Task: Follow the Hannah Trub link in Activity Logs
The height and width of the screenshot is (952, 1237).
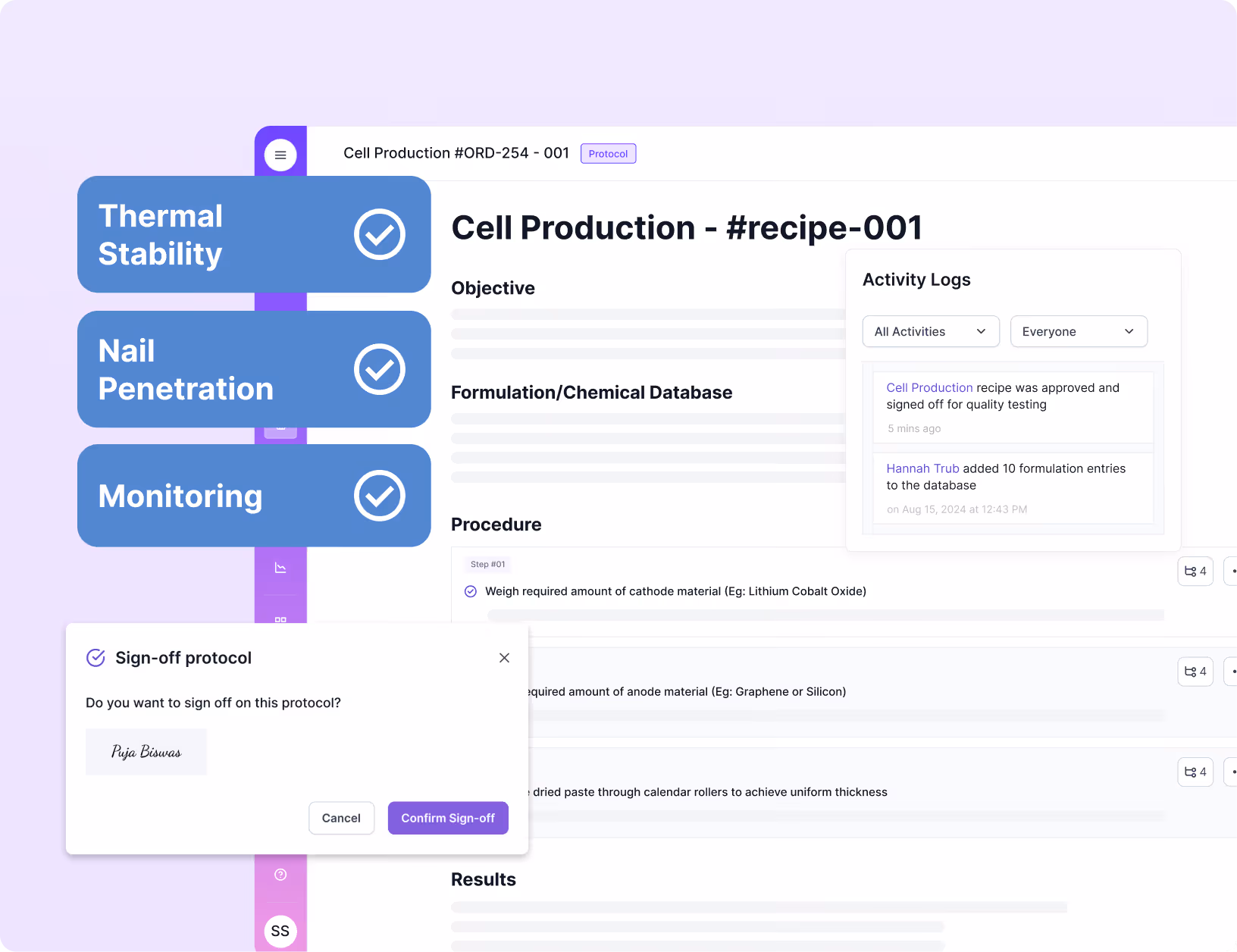Action: coord(922,468)
